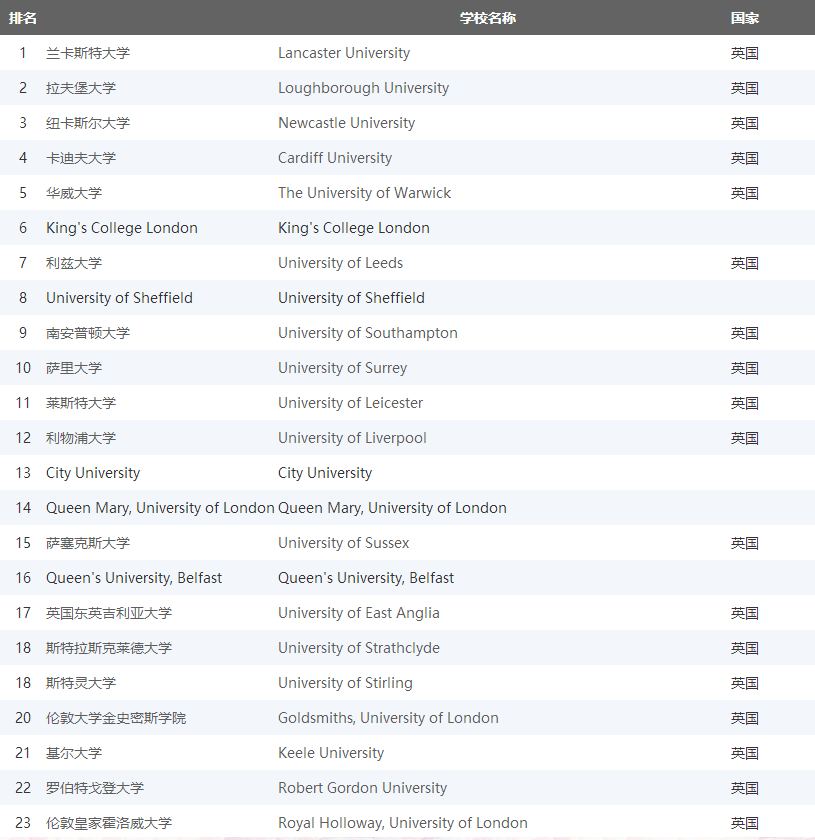Choose the 罗伯特戈登大学 entry
The height and width of the screenshot is (840, 815).
[x=95, y=788]
